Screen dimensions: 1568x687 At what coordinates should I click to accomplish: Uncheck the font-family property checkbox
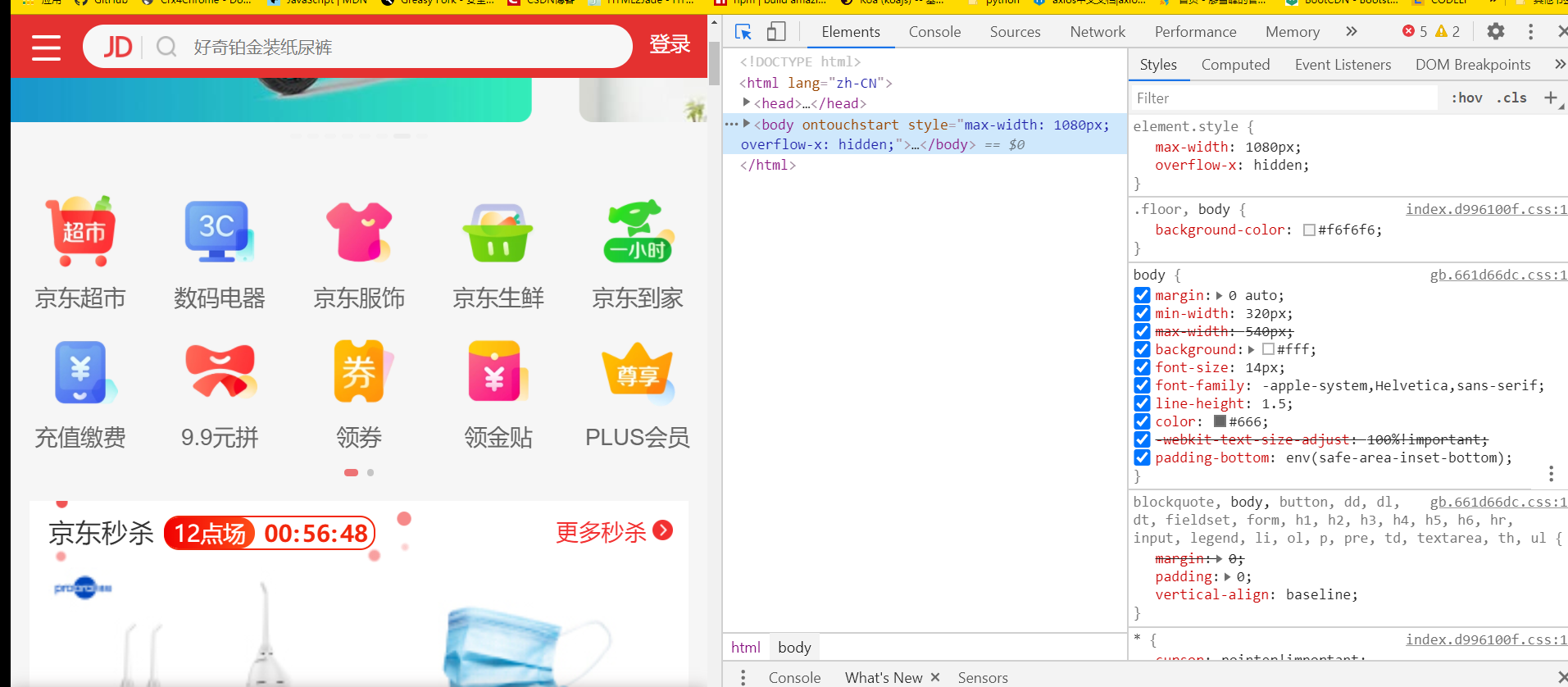(x=1142, y=385)
